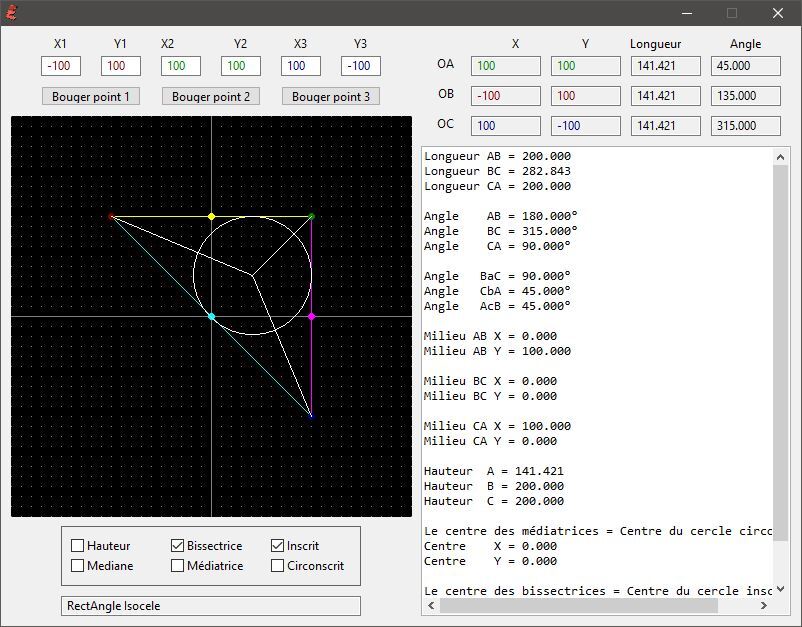Disable the Inscrit circle checkbox
The image size is (802, 627).
point(278,546)
